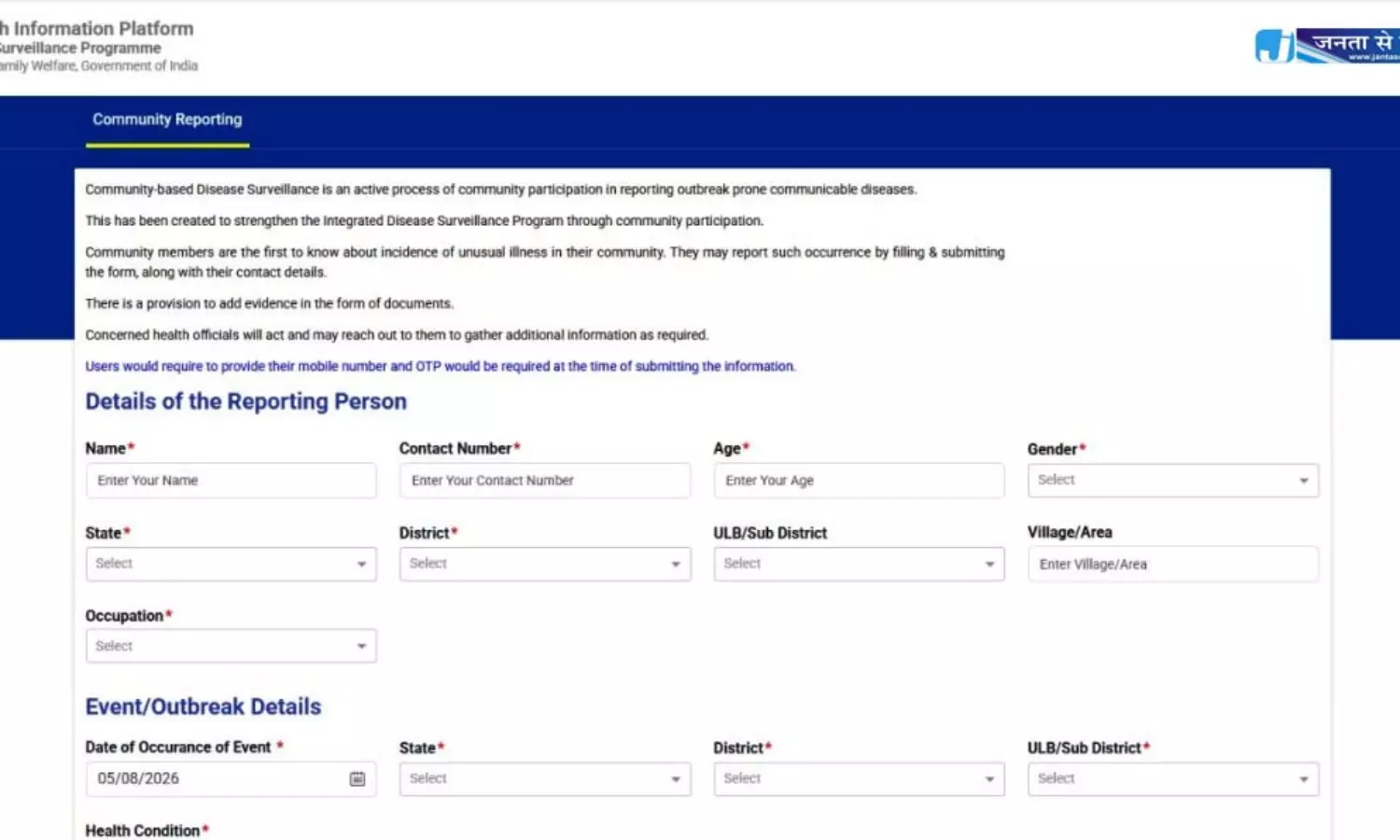Open the Community Reporting tab
This screenshot has width=1400, height=840.
[167, 119]
